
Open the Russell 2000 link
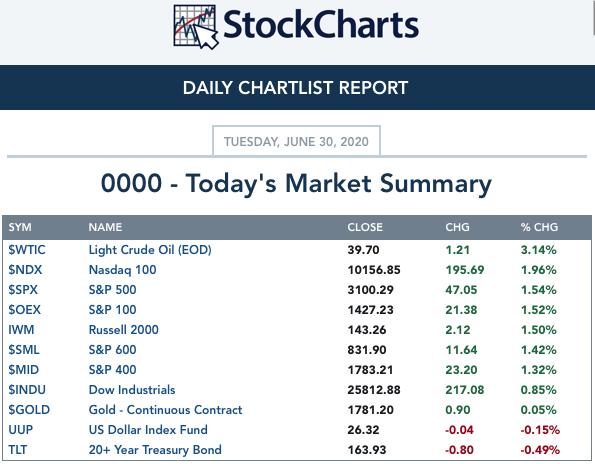pos(124,330)
